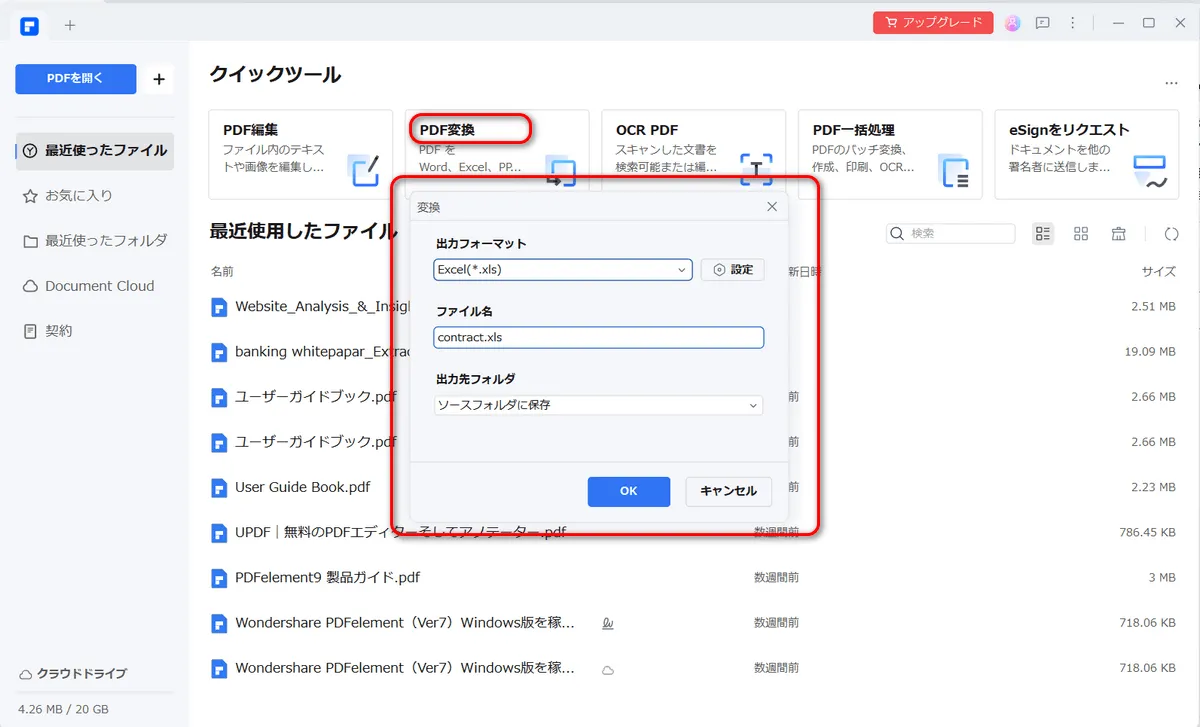Click the PDFを開く button

point(76,79)
